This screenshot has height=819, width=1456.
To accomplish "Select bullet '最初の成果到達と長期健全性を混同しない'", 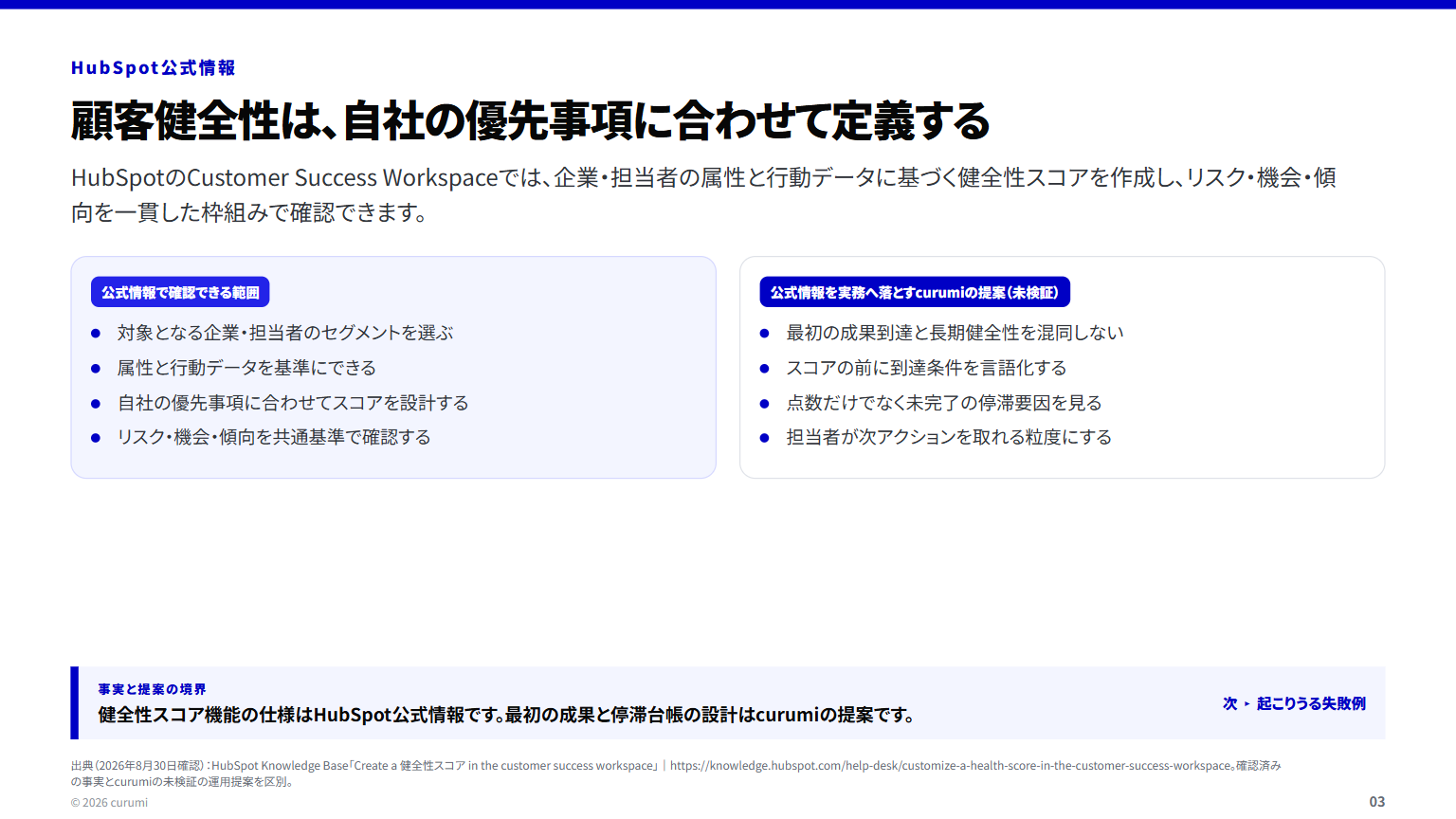I will click(955, 333).
